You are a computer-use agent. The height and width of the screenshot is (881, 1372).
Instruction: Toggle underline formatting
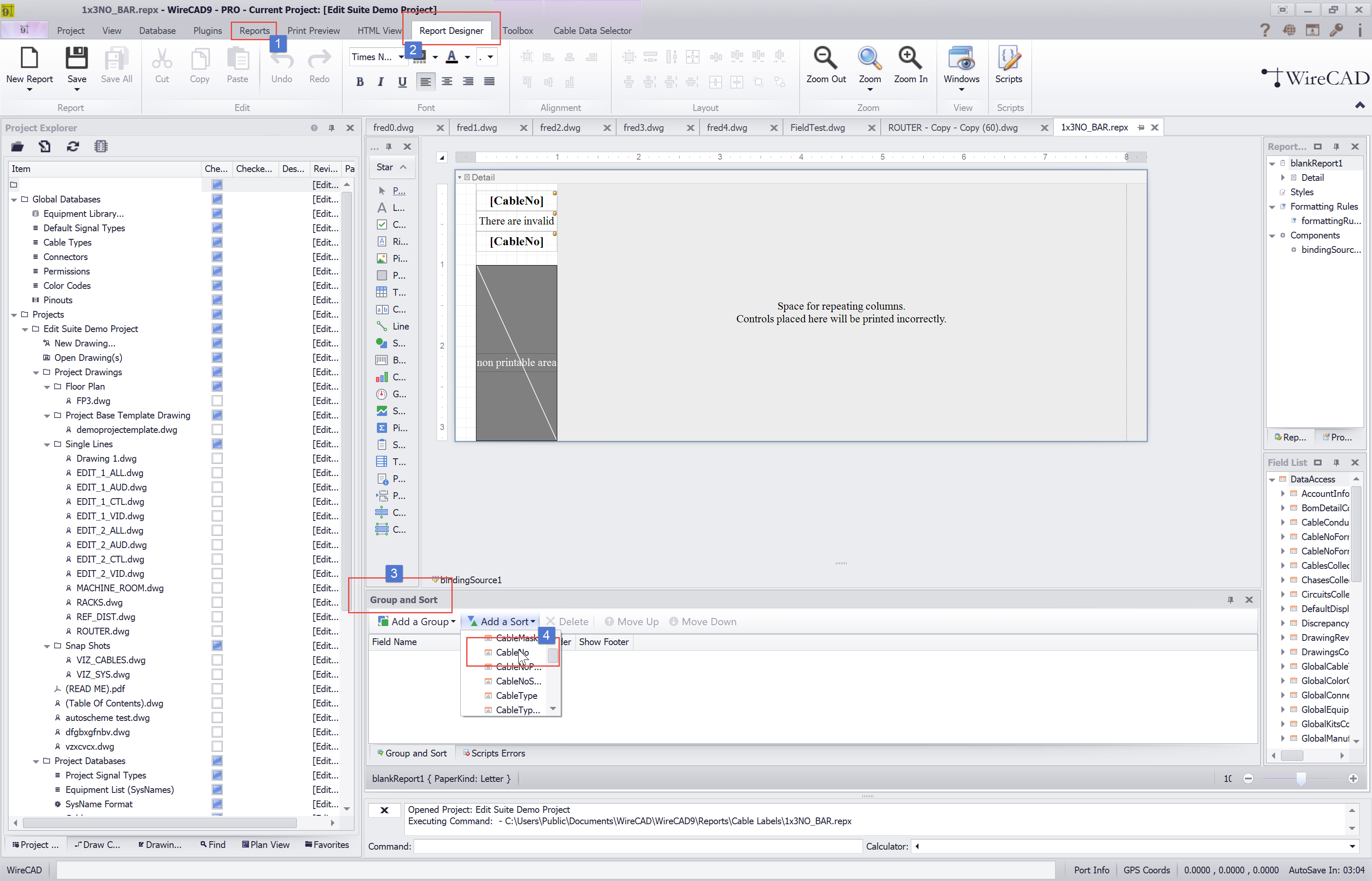pos(402,82)
